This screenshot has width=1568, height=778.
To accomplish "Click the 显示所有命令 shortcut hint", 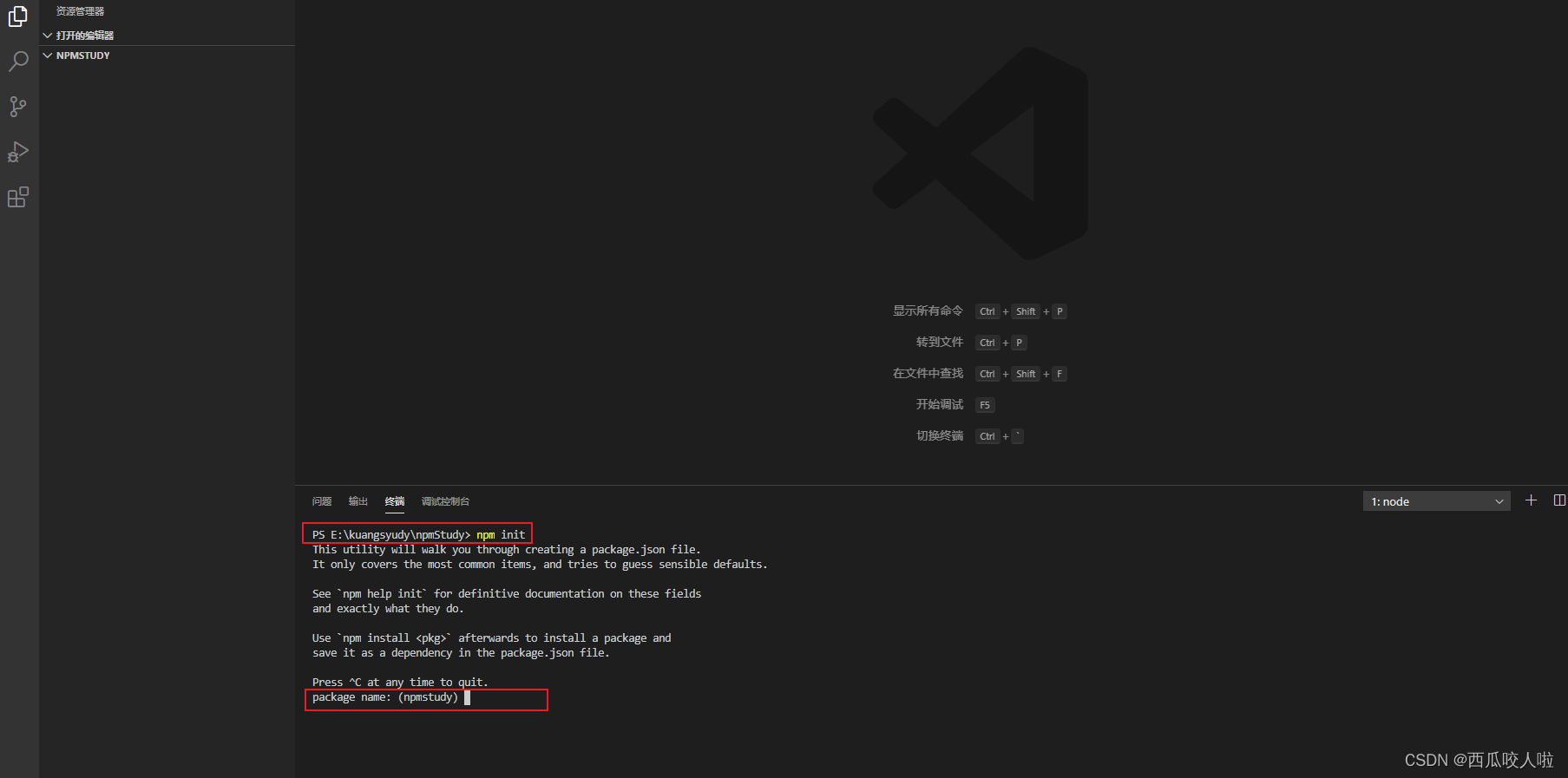I will point(928,311).
